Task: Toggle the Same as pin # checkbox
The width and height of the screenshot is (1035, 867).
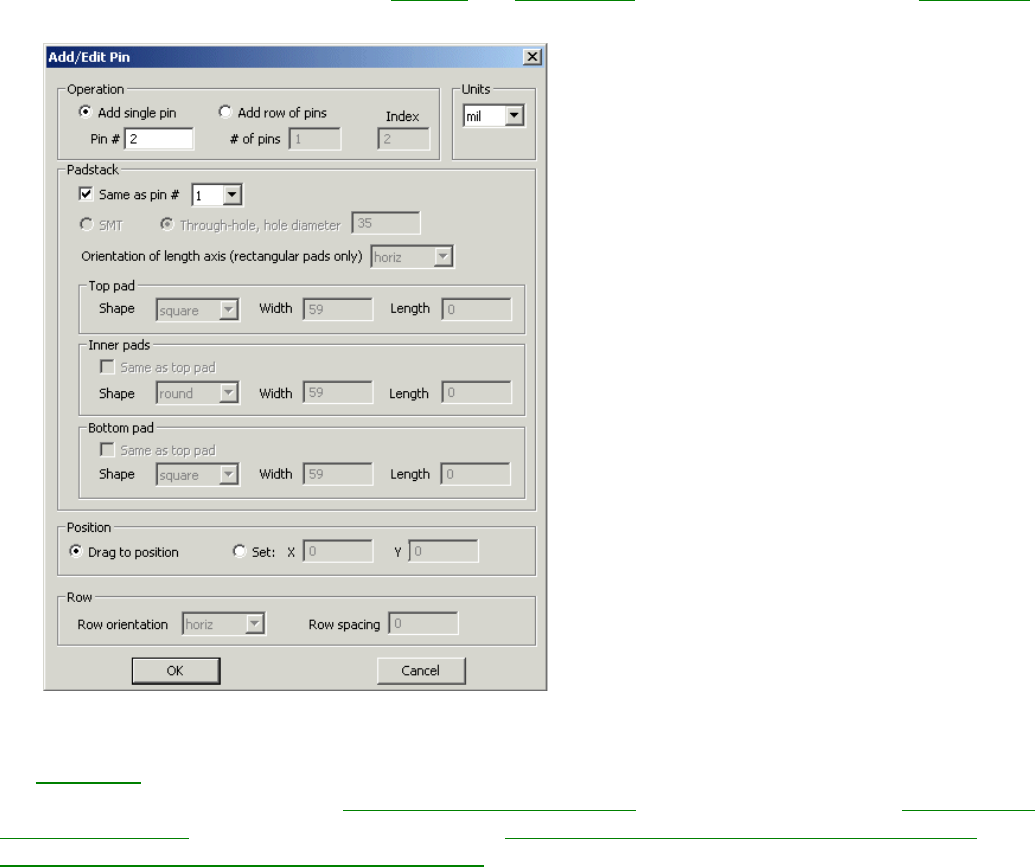Action: coord(86,193)
